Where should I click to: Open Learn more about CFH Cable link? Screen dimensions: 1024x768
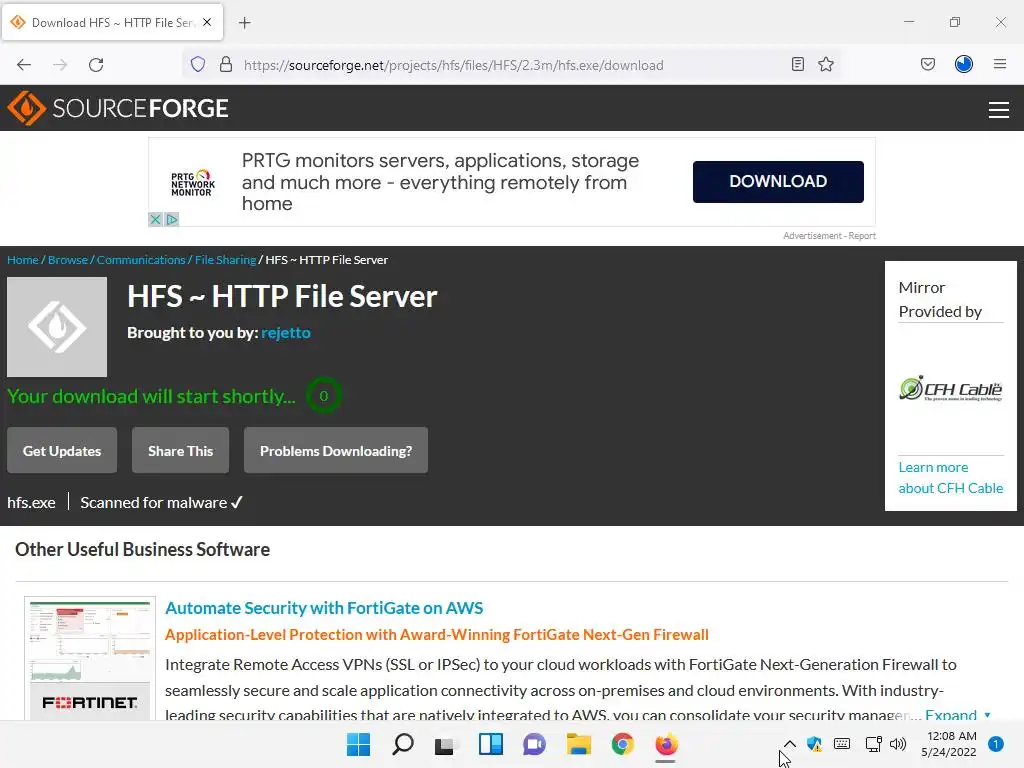tap(950, 477)
